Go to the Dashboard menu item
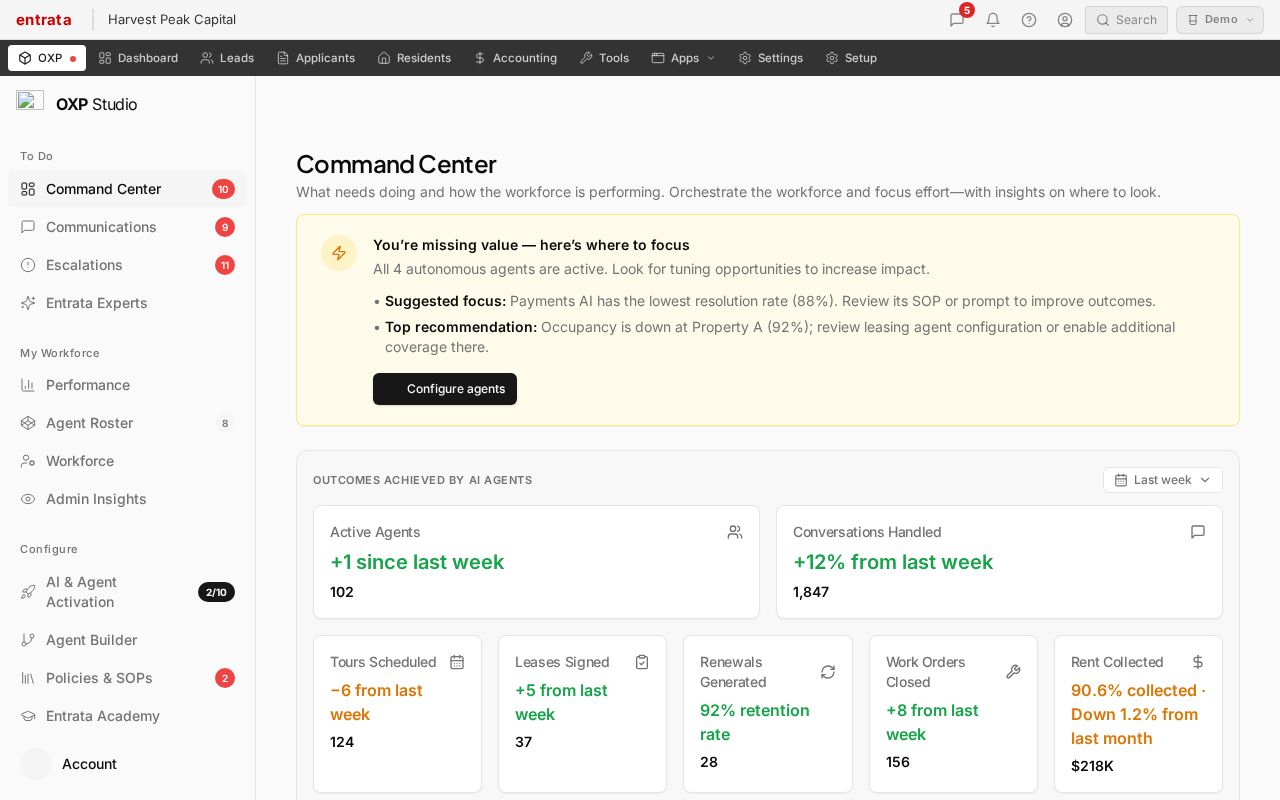The height and width of the screenshot is (800, 1280). click(x=138, y=58)
